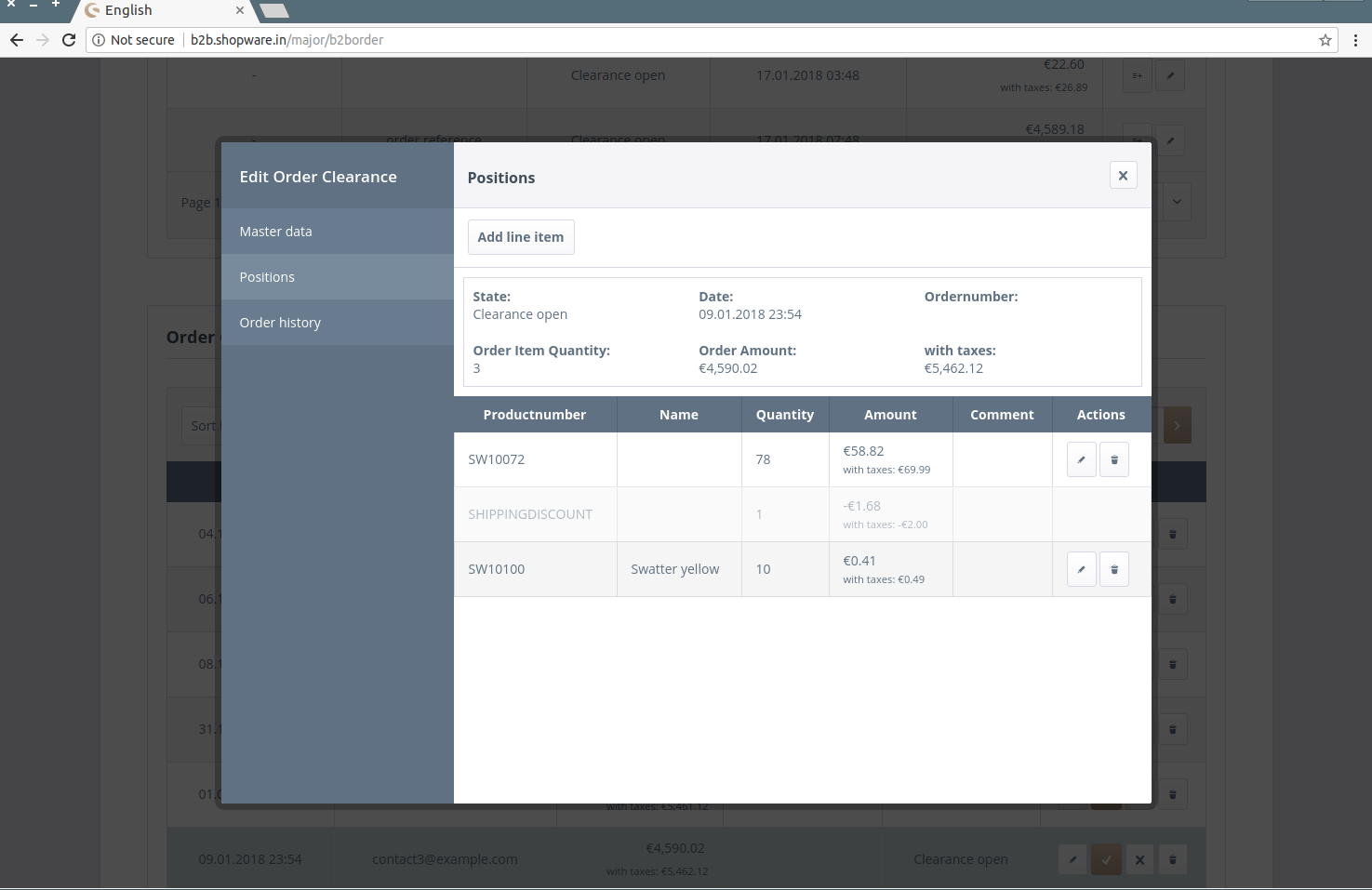Image resolution: width=1372 pixels, height=890 pixels.
Task: Switch to the Order history section
Action: (280, 323)
